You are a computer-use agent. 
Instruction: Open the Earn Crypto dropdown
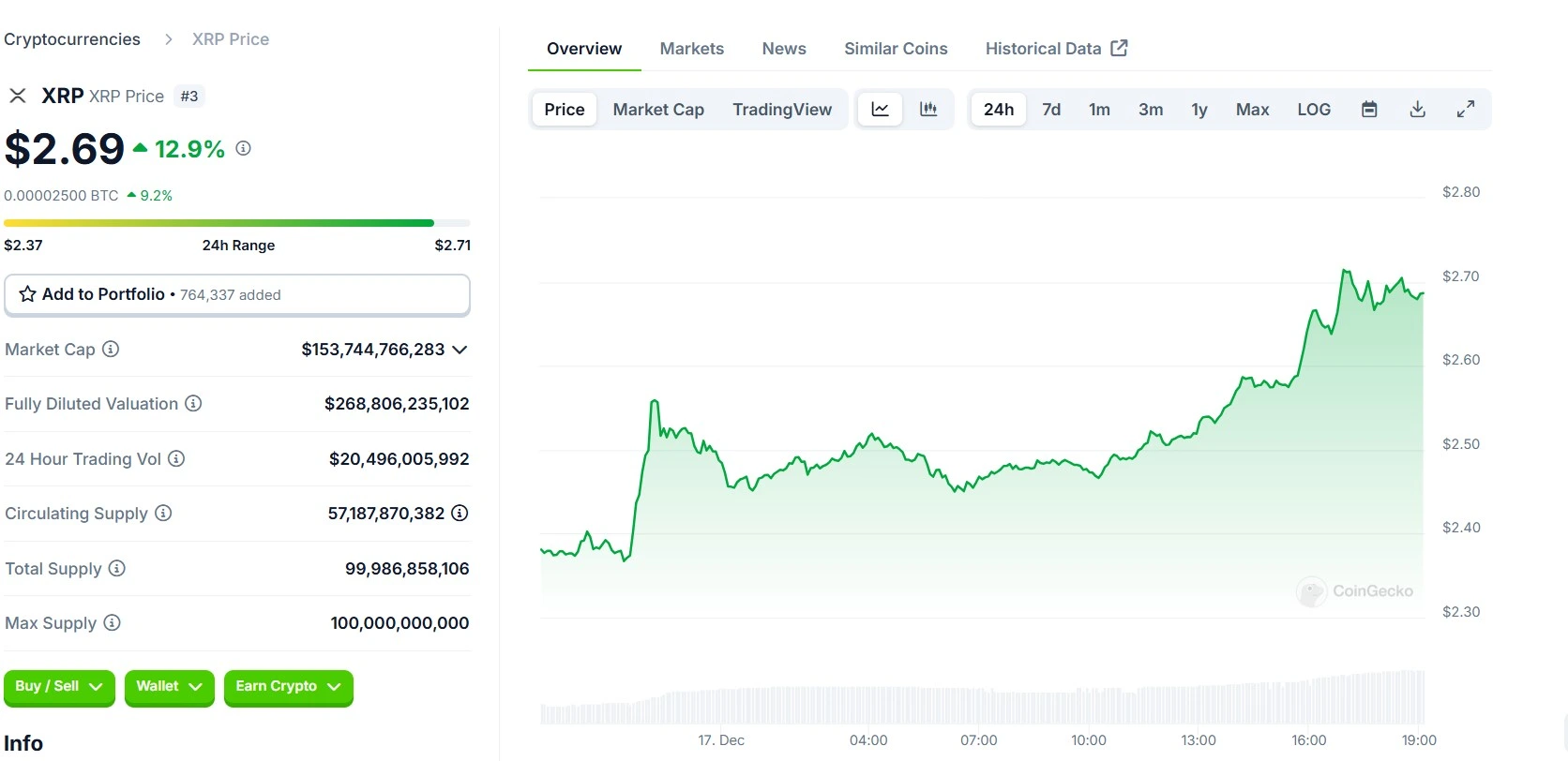point(288,687)
